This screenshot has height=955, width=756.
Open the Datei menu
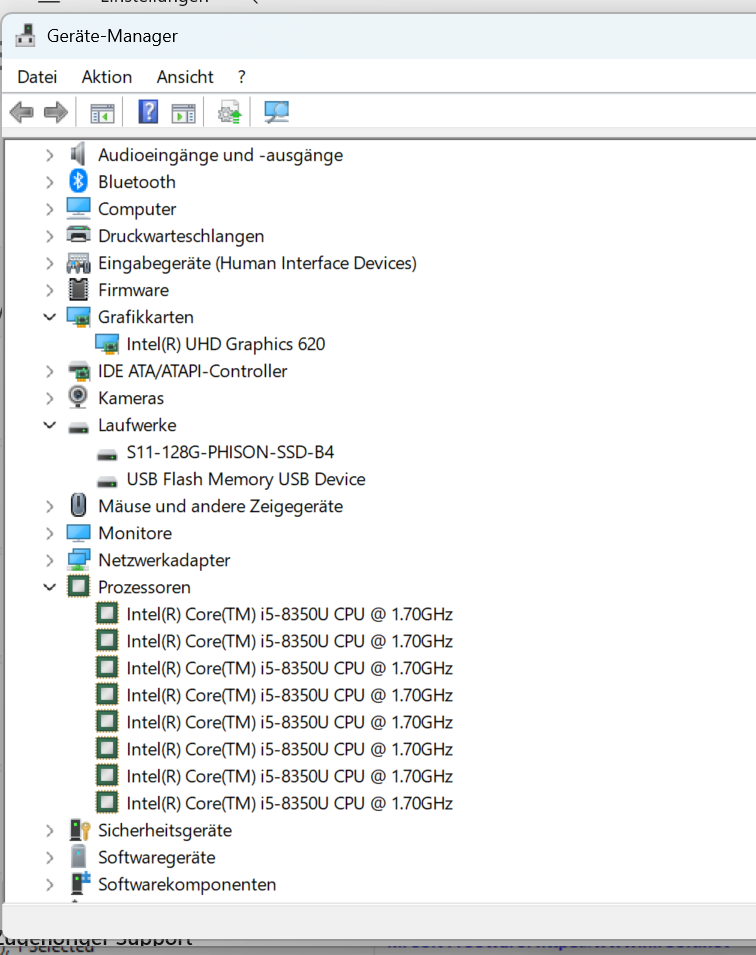click(37, 77)
